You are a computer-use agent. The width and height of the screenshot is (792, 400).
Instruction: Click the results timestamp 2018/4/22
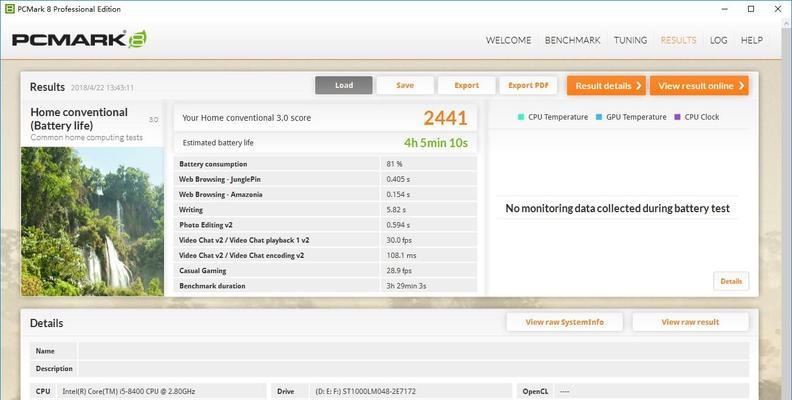(x=102, y=87)
